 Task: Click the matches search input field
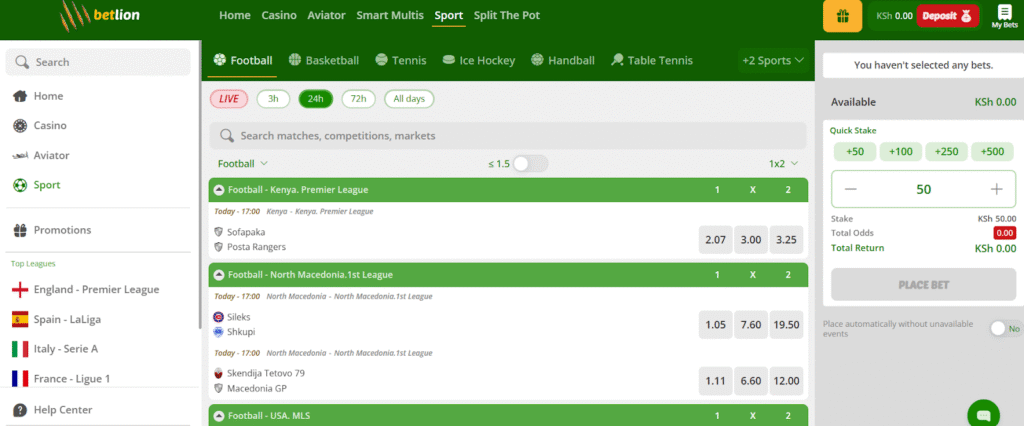[x=508, y=135]
